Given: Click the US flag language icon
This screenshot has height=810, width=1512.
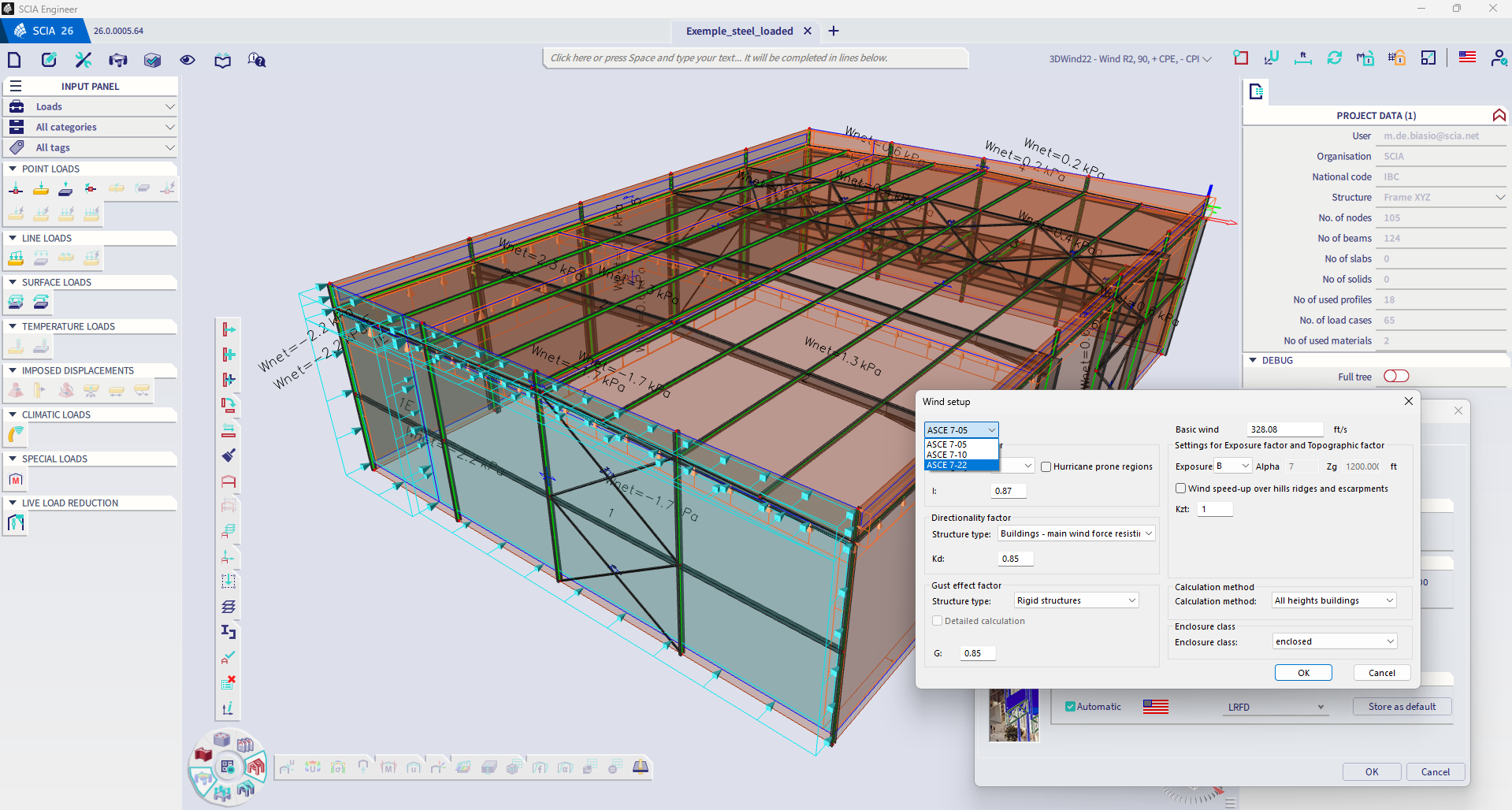Looking at the screenshot, I should [1467, 58].
